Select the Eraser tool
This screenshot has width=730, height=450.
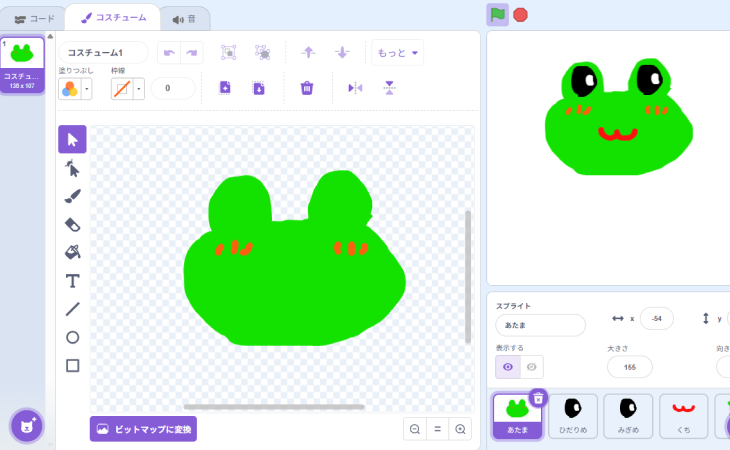click(72, 224)
